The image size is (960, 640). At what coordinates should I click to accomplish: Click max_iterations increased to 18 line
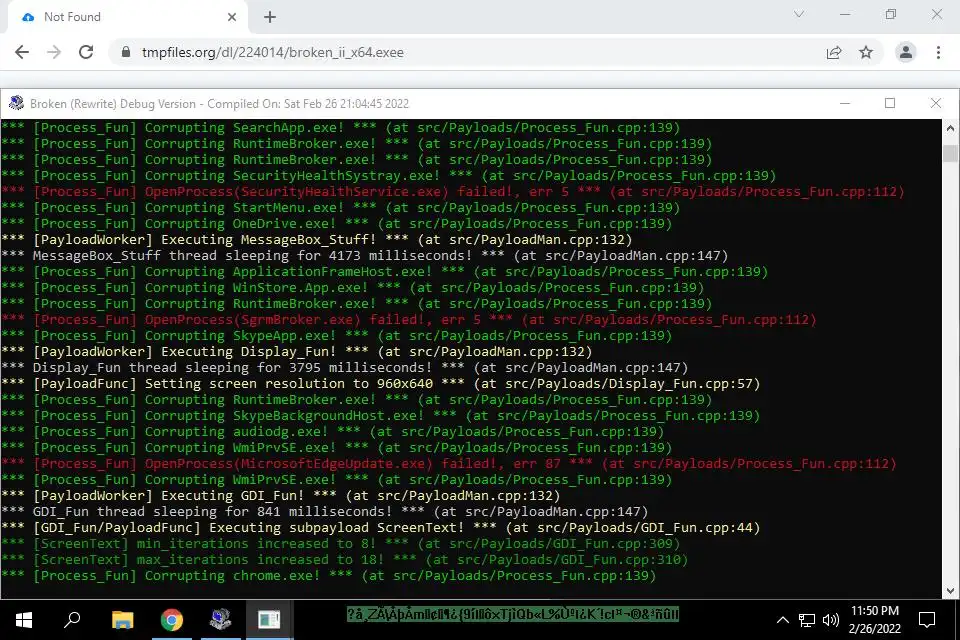(x=345, y=560)
